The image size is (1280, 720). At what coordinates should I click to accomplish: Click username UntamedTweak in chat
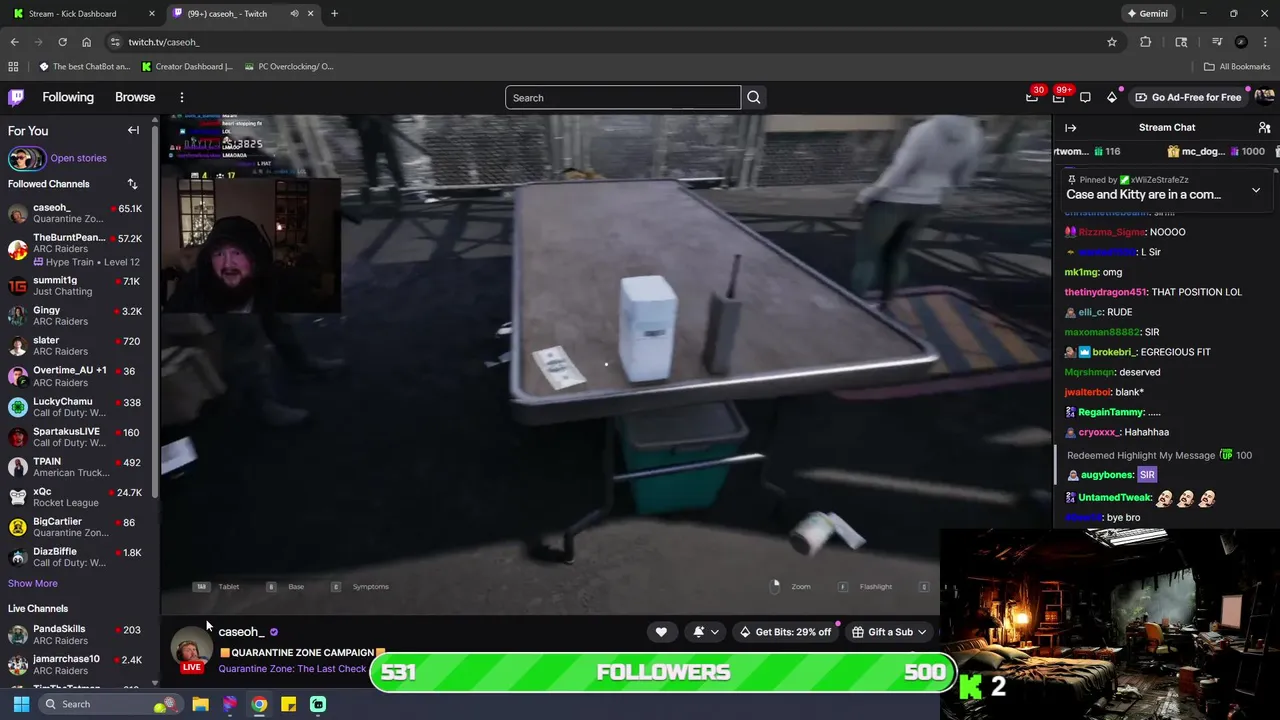click(1115, 497)
